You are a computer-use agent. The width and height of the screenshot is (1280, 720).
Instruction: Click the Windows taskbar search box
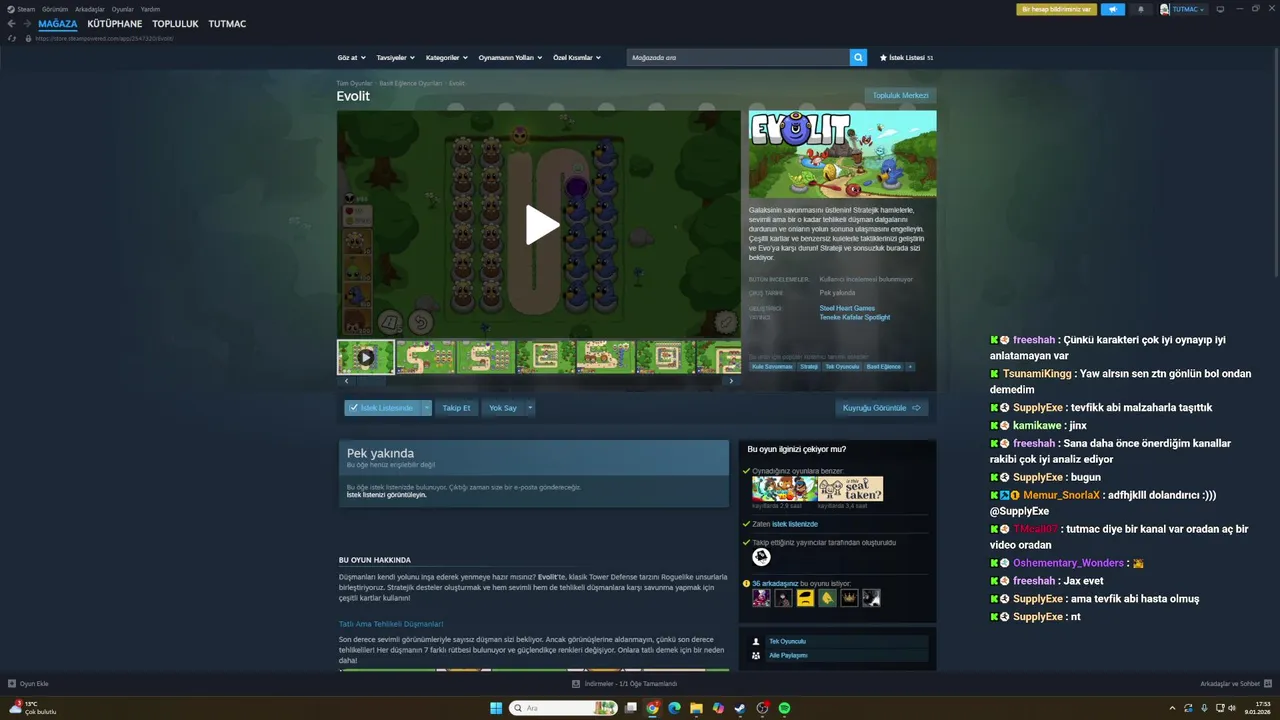(564, 708)
